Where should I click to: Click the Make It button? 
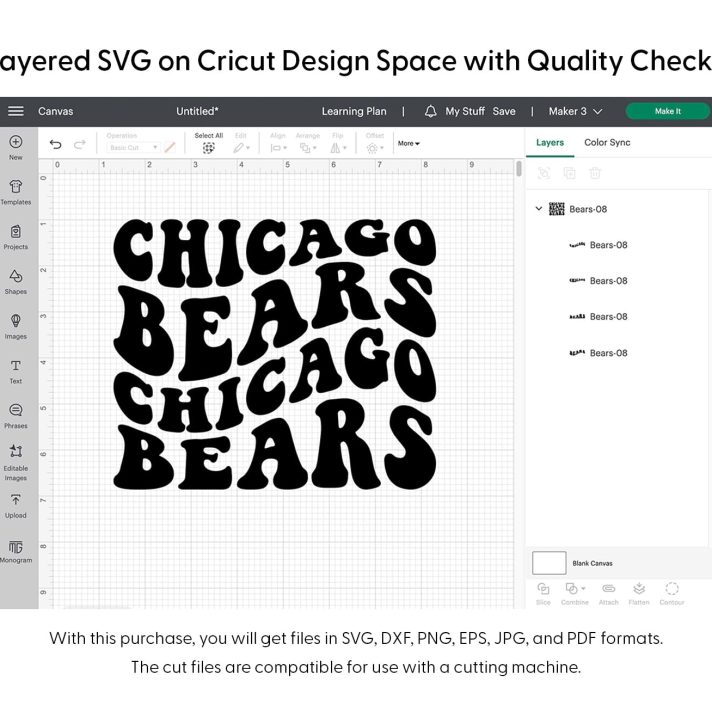pyautogui.click(x=668, y=111)
